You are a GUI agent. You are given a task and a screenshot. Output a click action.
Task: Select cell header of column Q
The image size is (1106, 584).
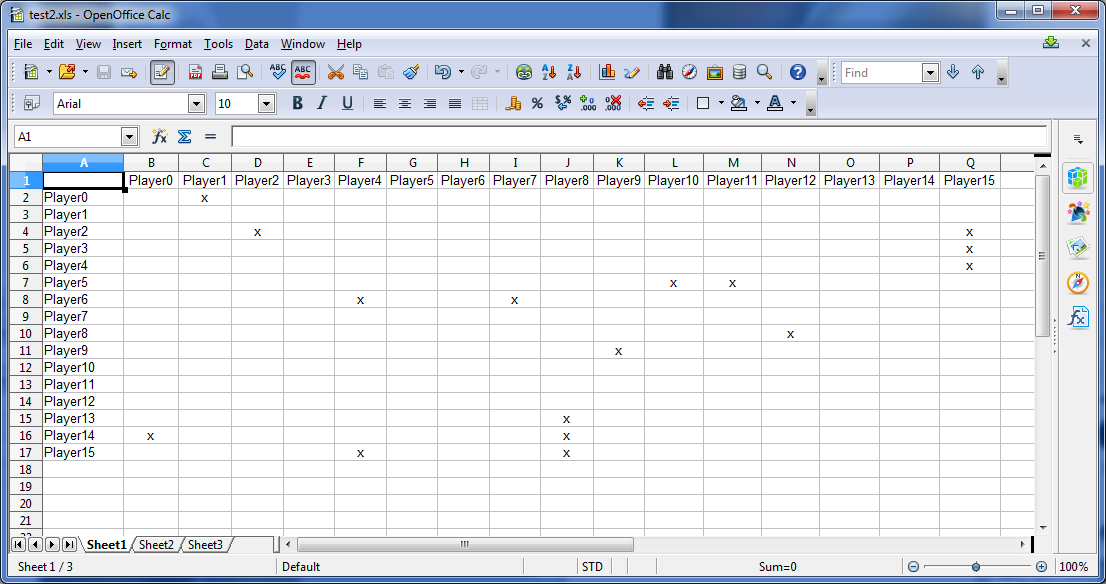968,162
